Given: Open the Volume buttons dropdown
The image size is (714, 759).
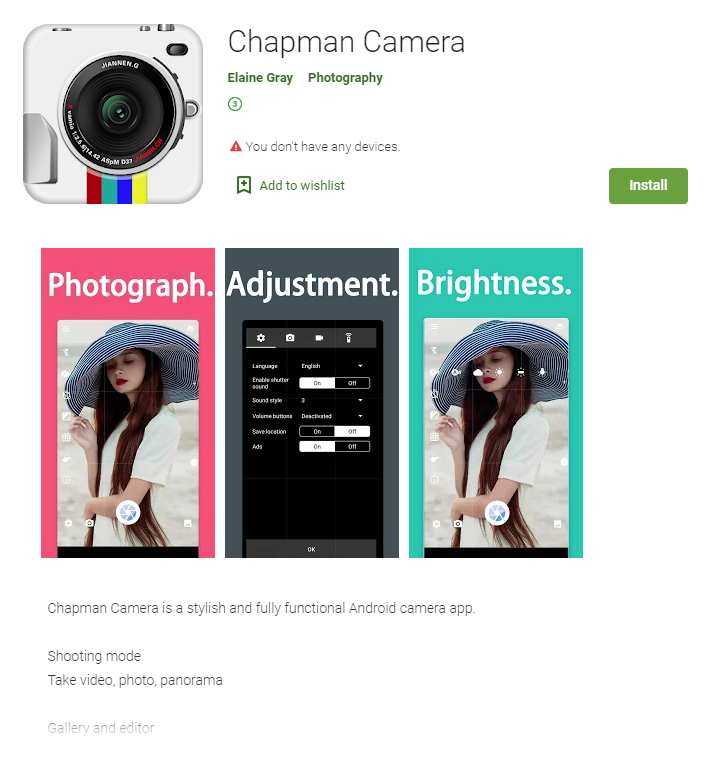Looking at the screenshot, I should pyautogui.click(x=332, y=416).
